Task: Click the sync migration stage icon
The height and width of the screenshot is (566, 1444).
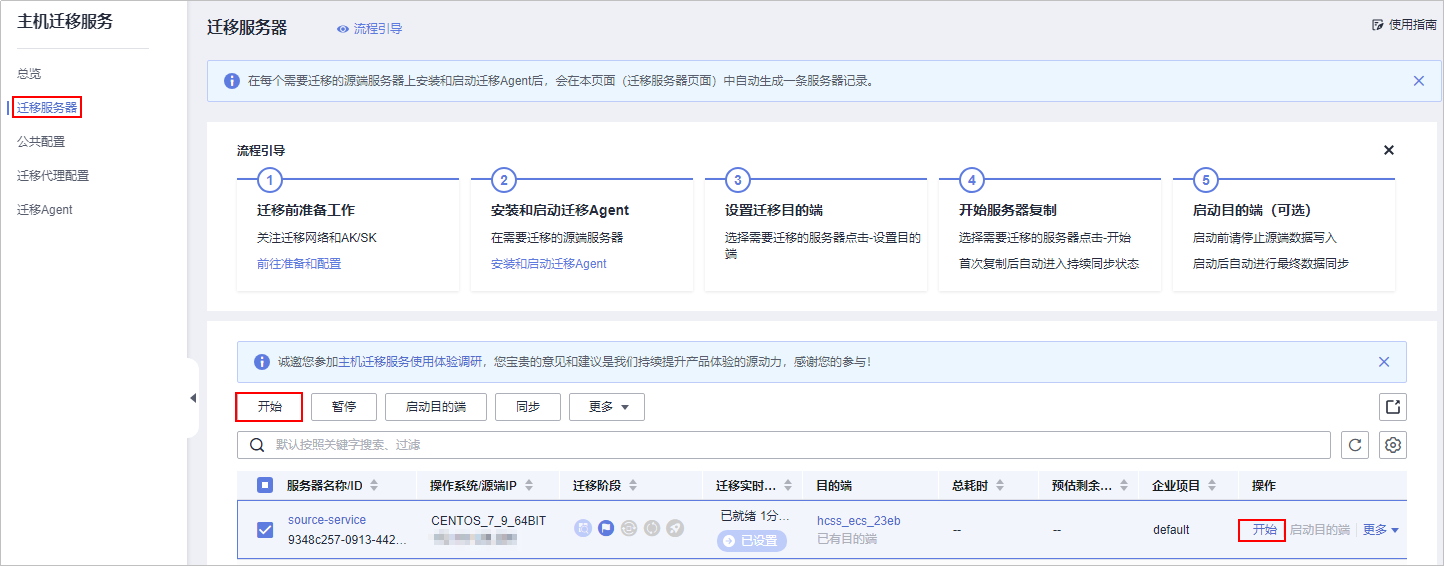Action: coord(629,528)
